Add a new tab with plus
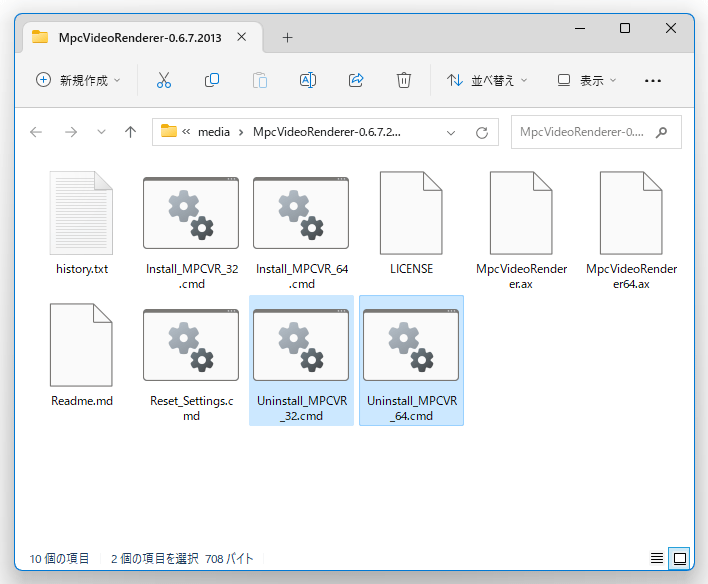This screenshot has width=708, height=584. 288,37
